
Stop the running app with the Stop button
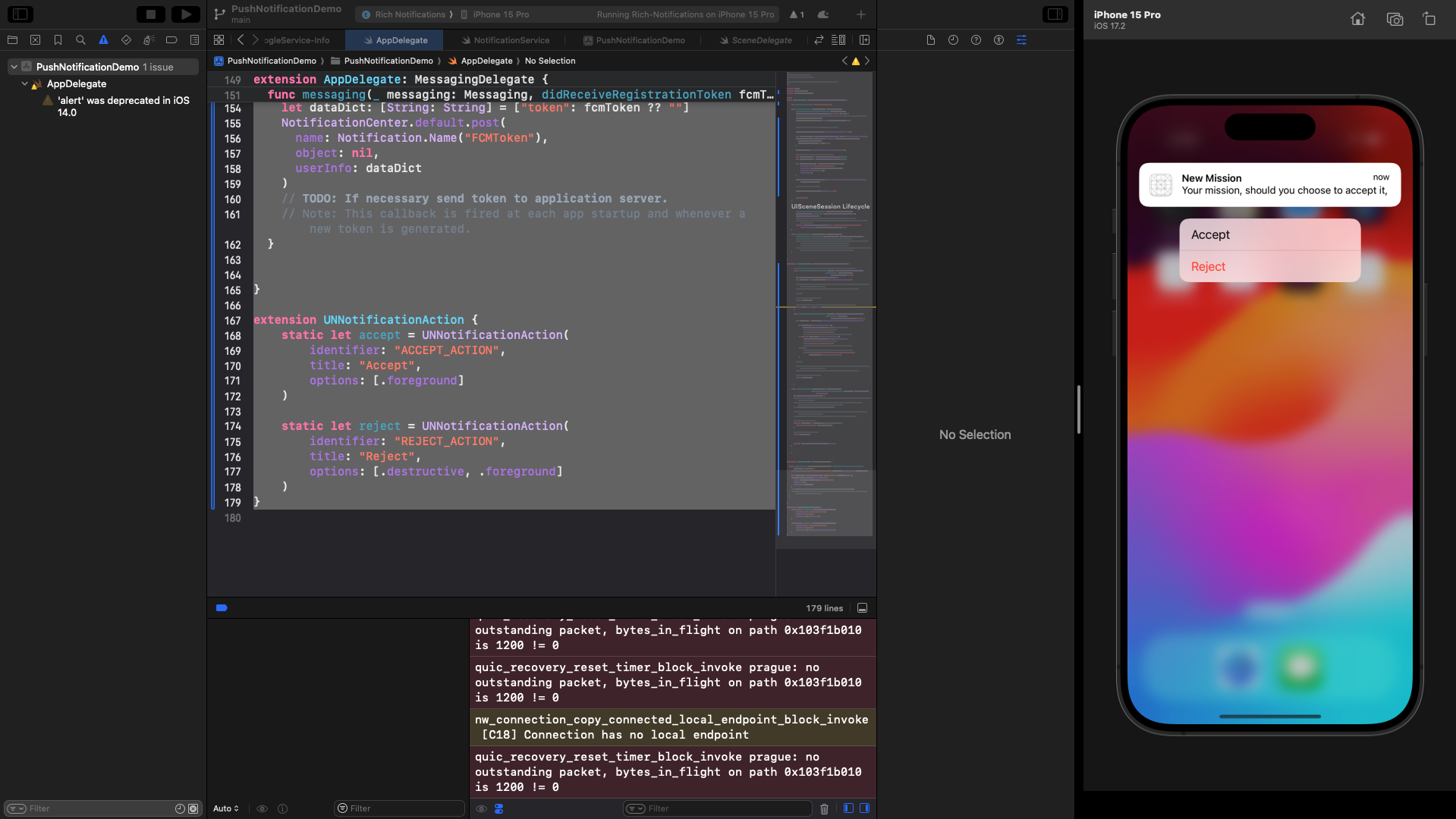[x=150, y=14]
